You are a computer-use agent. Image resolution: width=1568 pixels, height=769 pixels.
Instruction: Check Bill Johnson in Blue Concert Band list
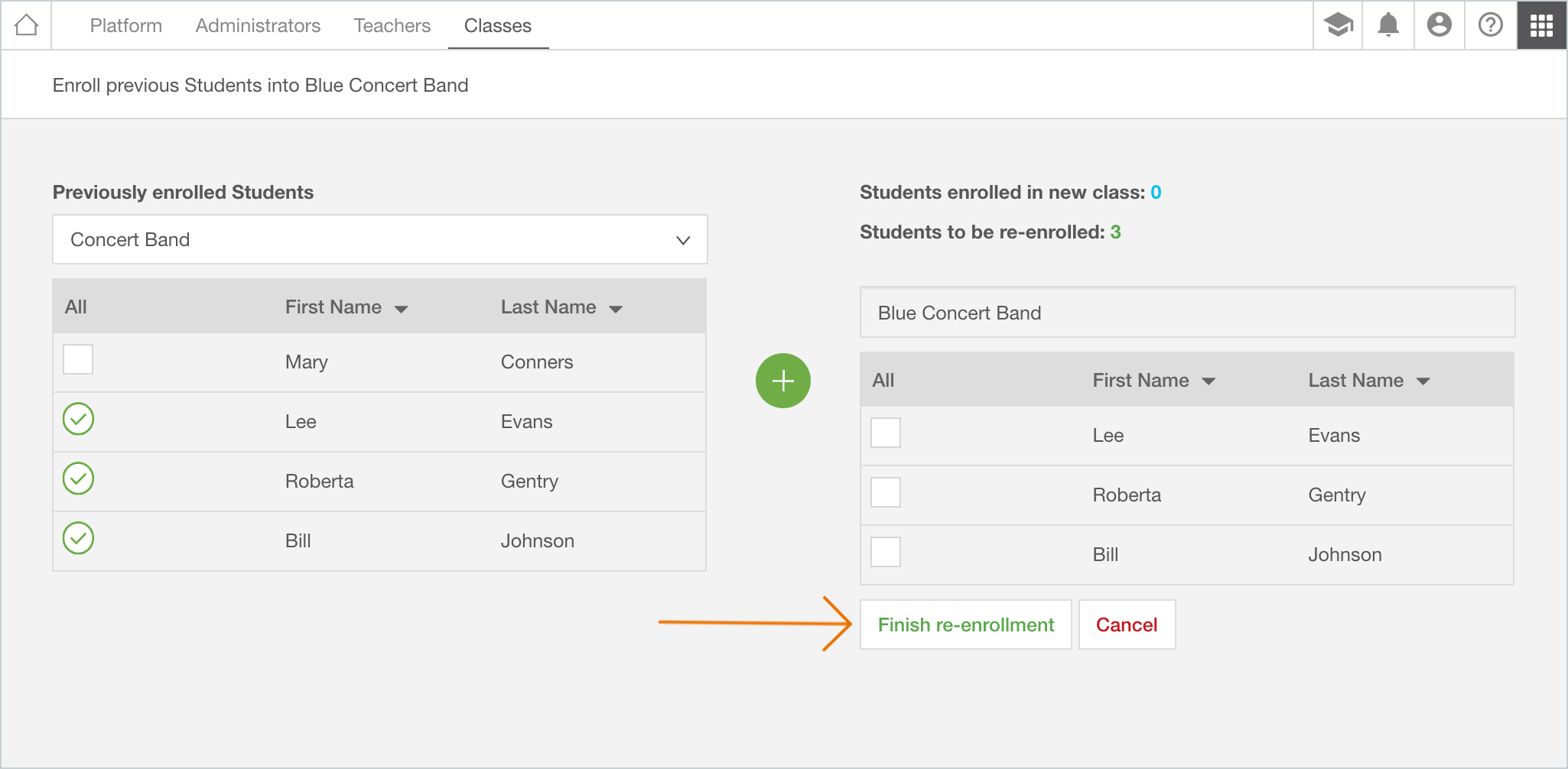tap(886, 552)
